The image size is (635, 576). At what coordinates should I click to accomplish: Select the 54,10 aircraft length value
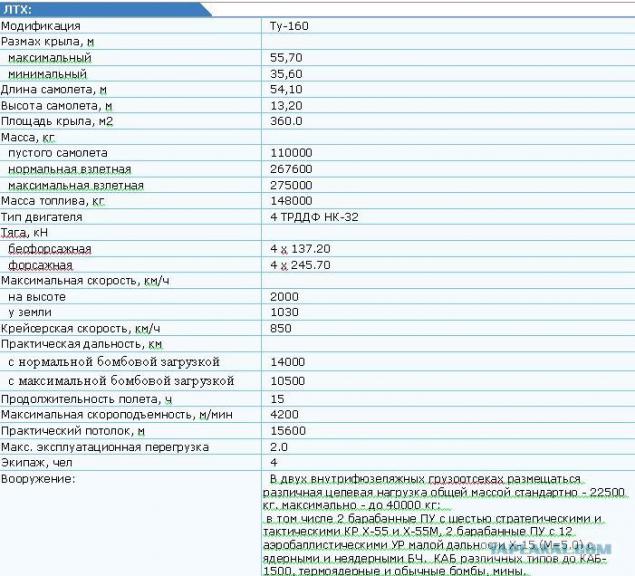tap(286, 90)
